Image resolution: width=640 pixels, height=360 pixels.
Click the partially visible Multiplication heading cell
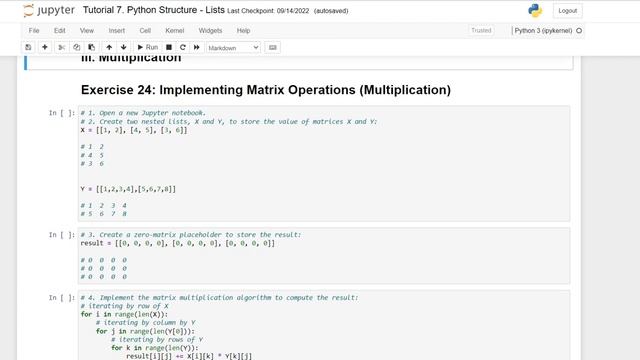298,62
